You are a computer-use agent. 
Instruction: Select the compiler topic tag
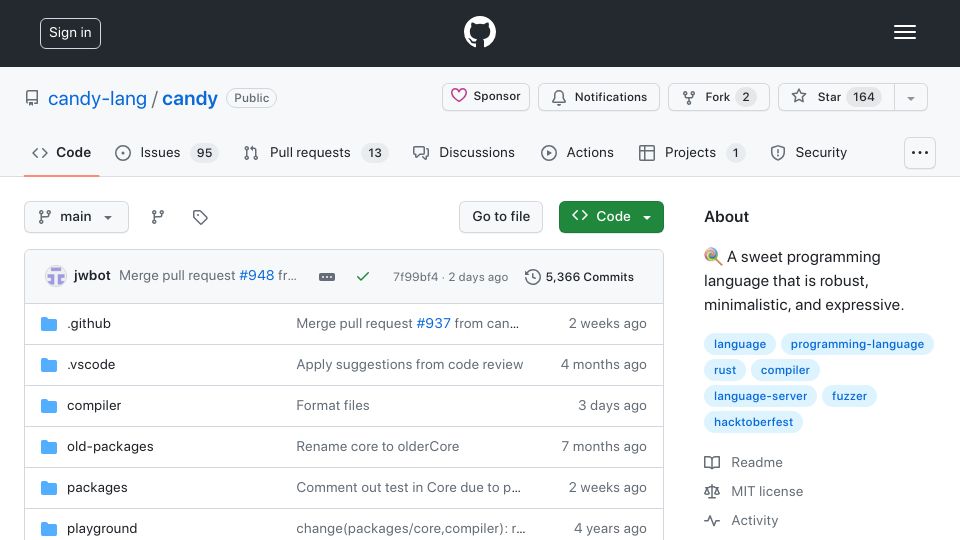click(785, 370)
